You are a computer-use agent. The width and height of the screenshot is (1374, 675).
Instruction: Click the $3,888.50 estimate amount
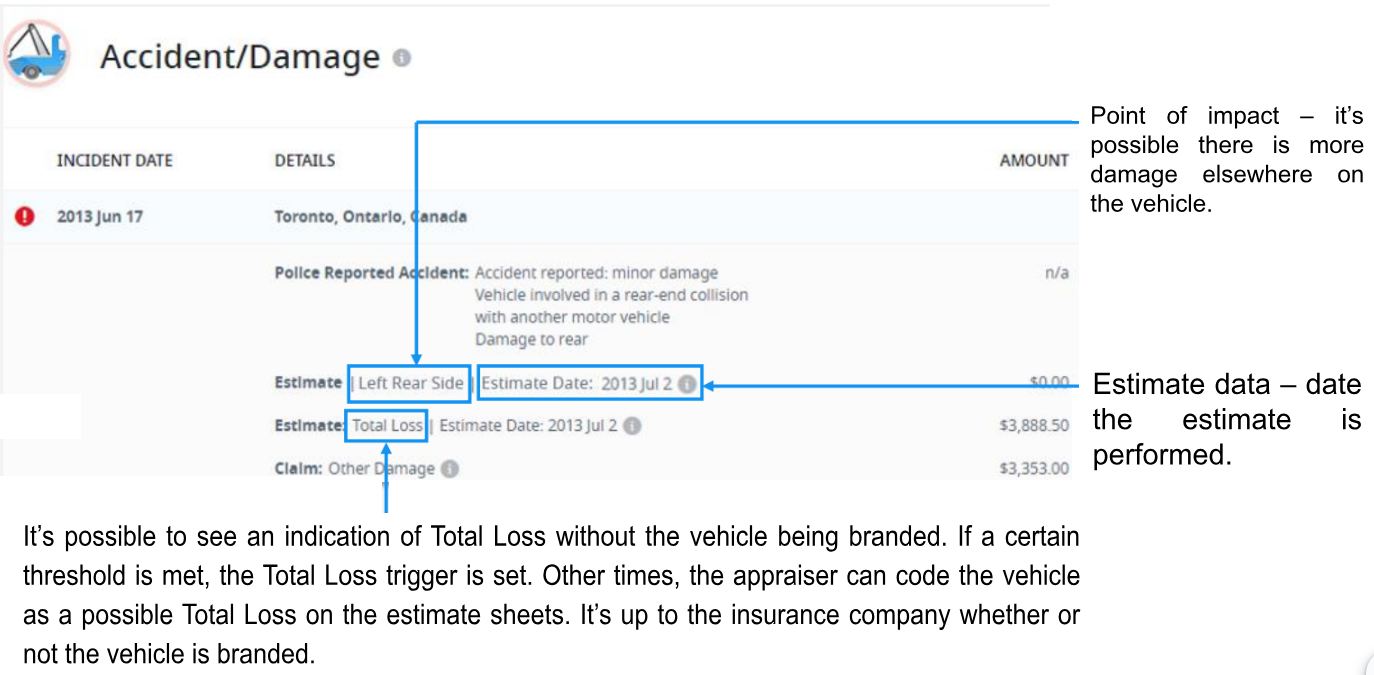[x=1034, y=426]
